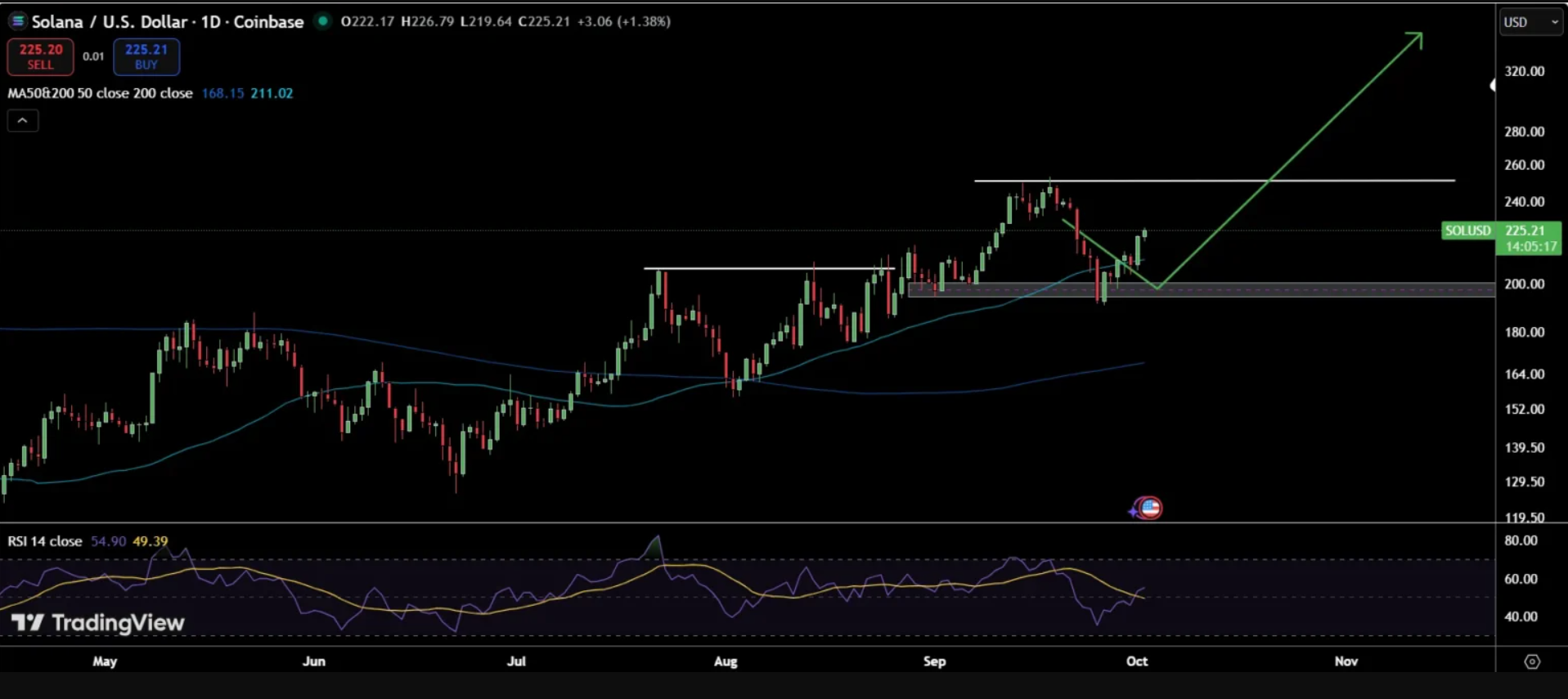Click the Sep label on time axis

click(x=934, y=661)
